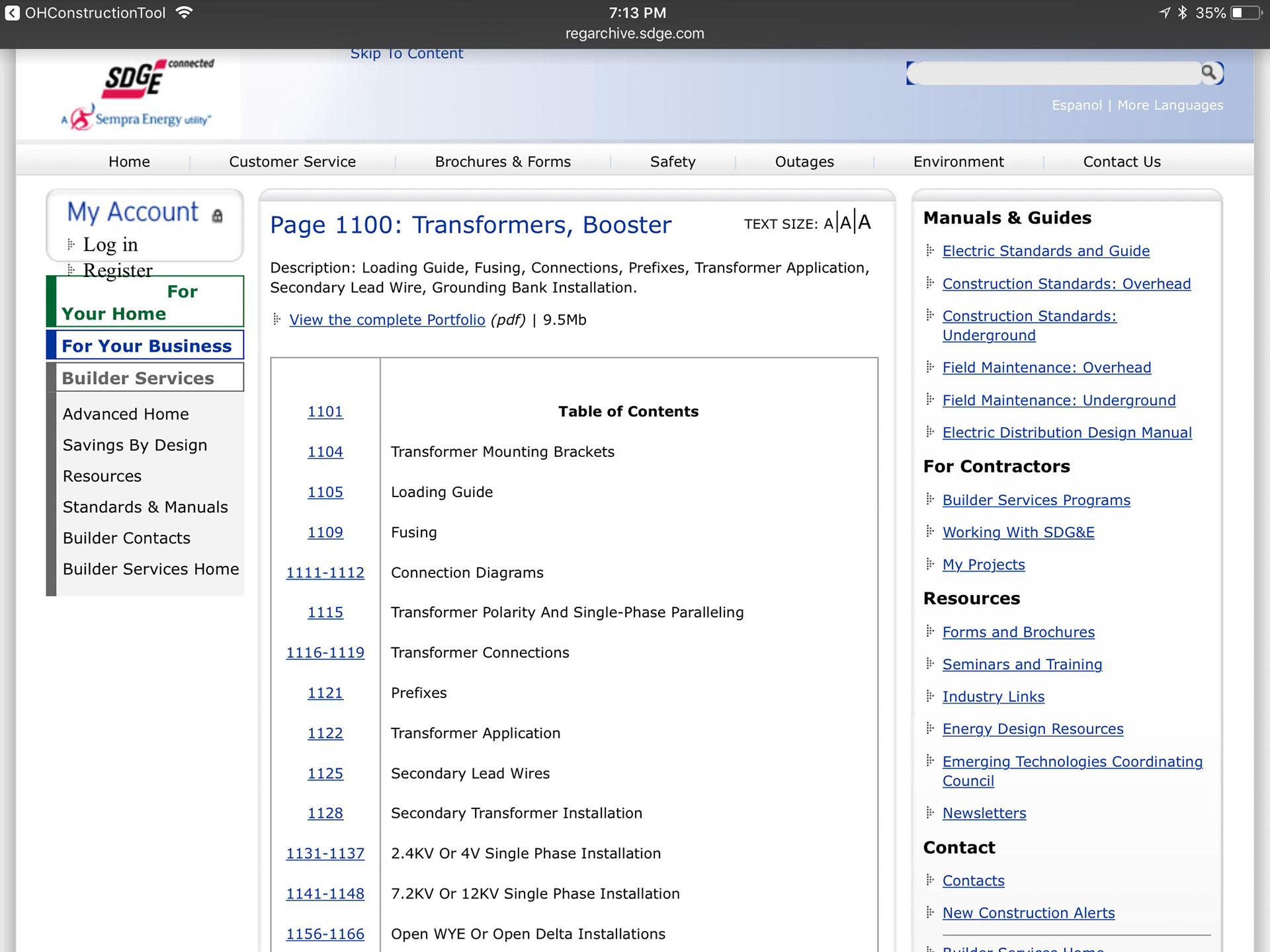1270x952 pixels.
Task: Open Electric Distribution Design Manual link
Action: point(1067,432)
